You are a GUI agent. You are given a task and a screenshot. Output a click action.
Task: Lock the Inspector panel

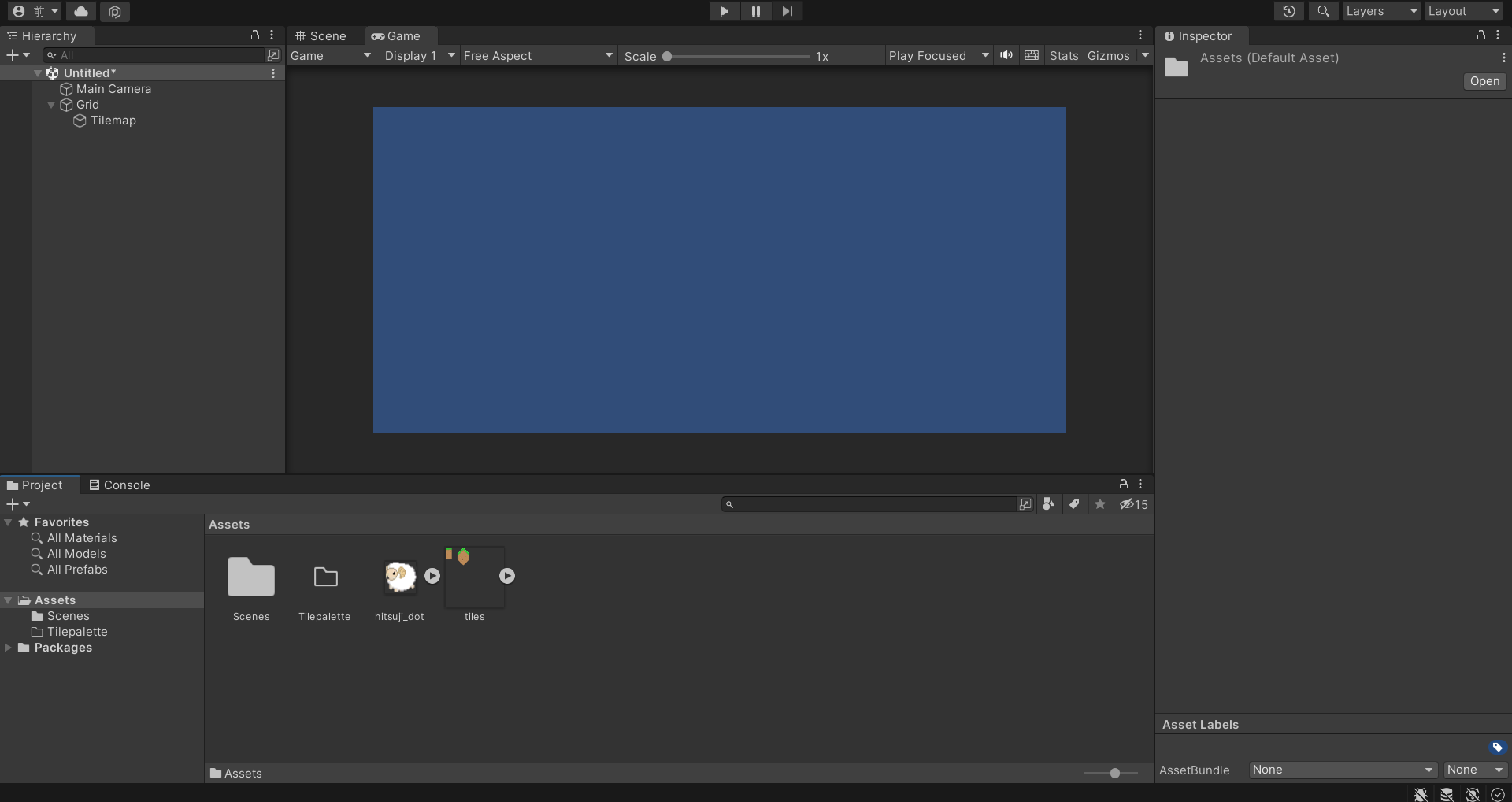click(x=1480, y=35)
